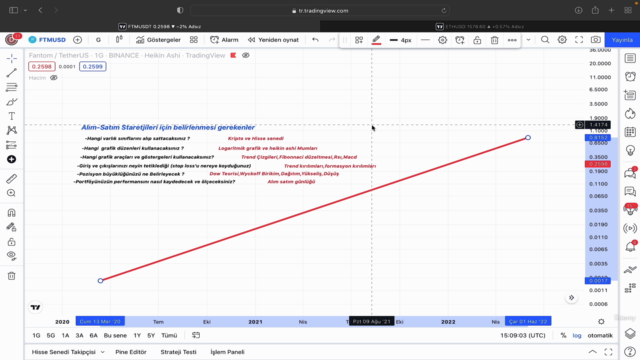
Task: Open Hisse Senedi Takipçisi screener dropdown
Action: pos(68,352)
